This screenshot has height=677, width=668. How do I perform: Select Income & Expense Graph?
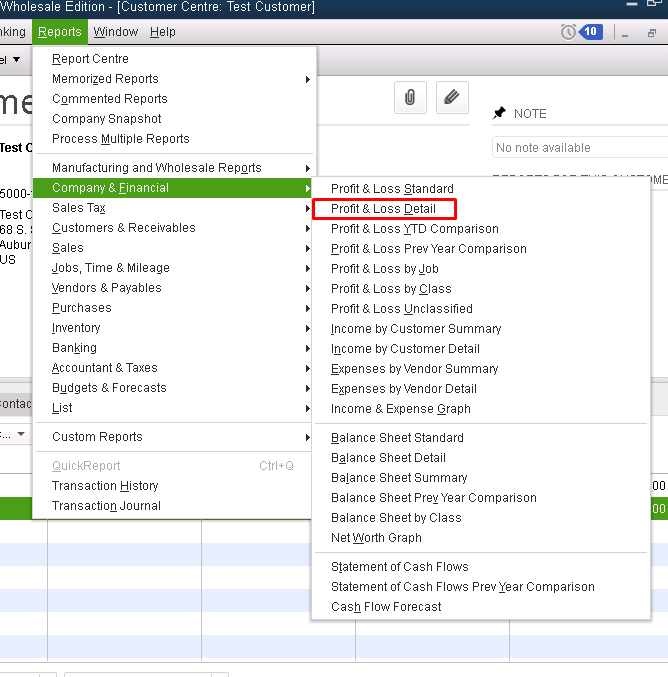coord(400,409)
